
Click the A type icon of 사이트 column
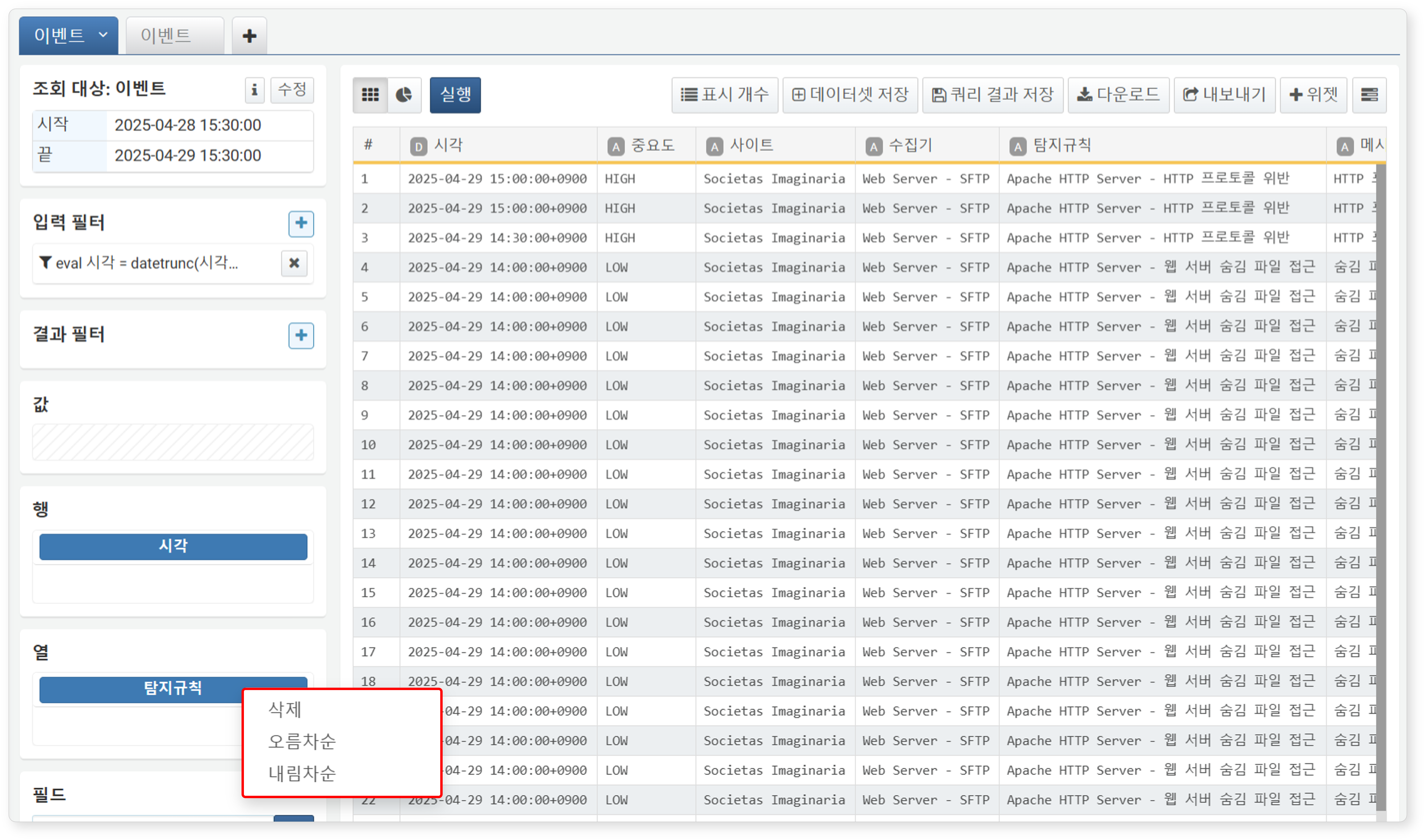click(x=714, y=147)
